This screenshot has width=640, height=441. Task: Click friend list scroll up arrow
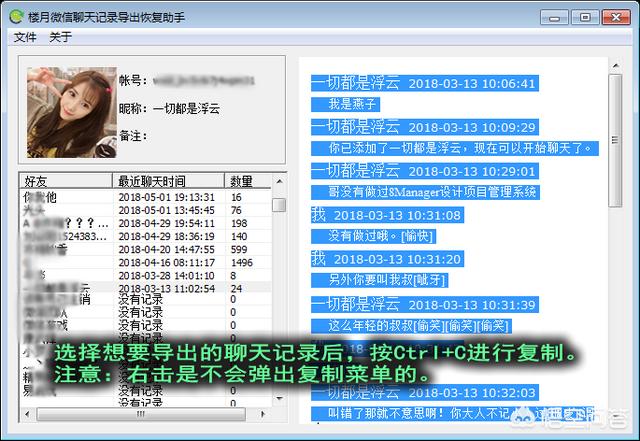click(279, 181)
